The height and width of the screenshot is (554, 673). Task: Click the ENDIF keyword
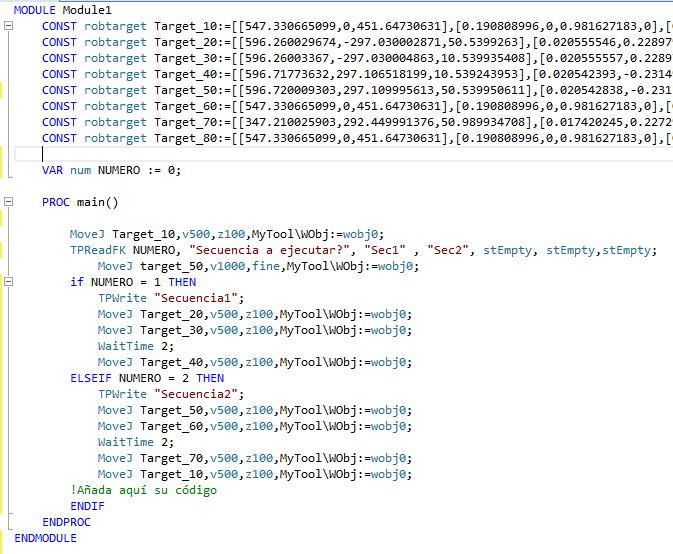(87, 506)
